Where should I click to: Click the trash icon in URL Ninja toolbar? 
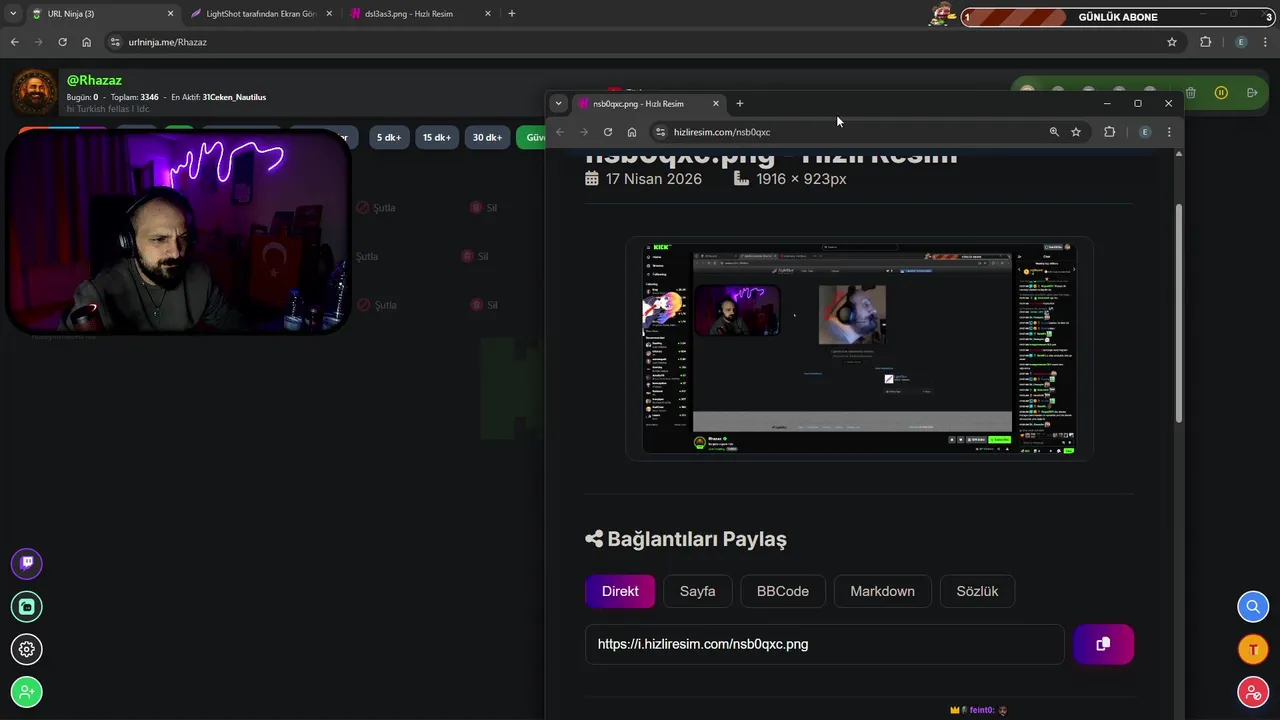point(1190,93)
